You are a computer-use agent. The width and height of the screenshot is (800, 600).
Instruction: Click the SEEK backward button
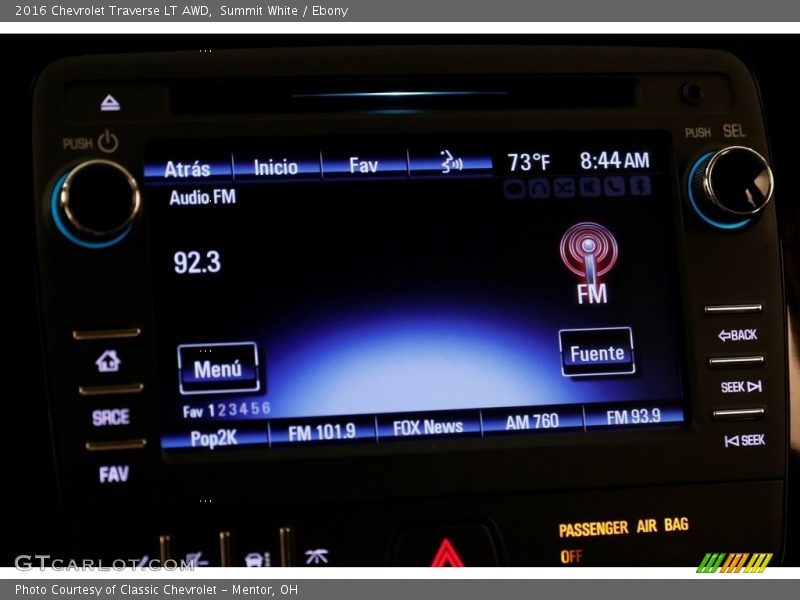coord(745,440)
